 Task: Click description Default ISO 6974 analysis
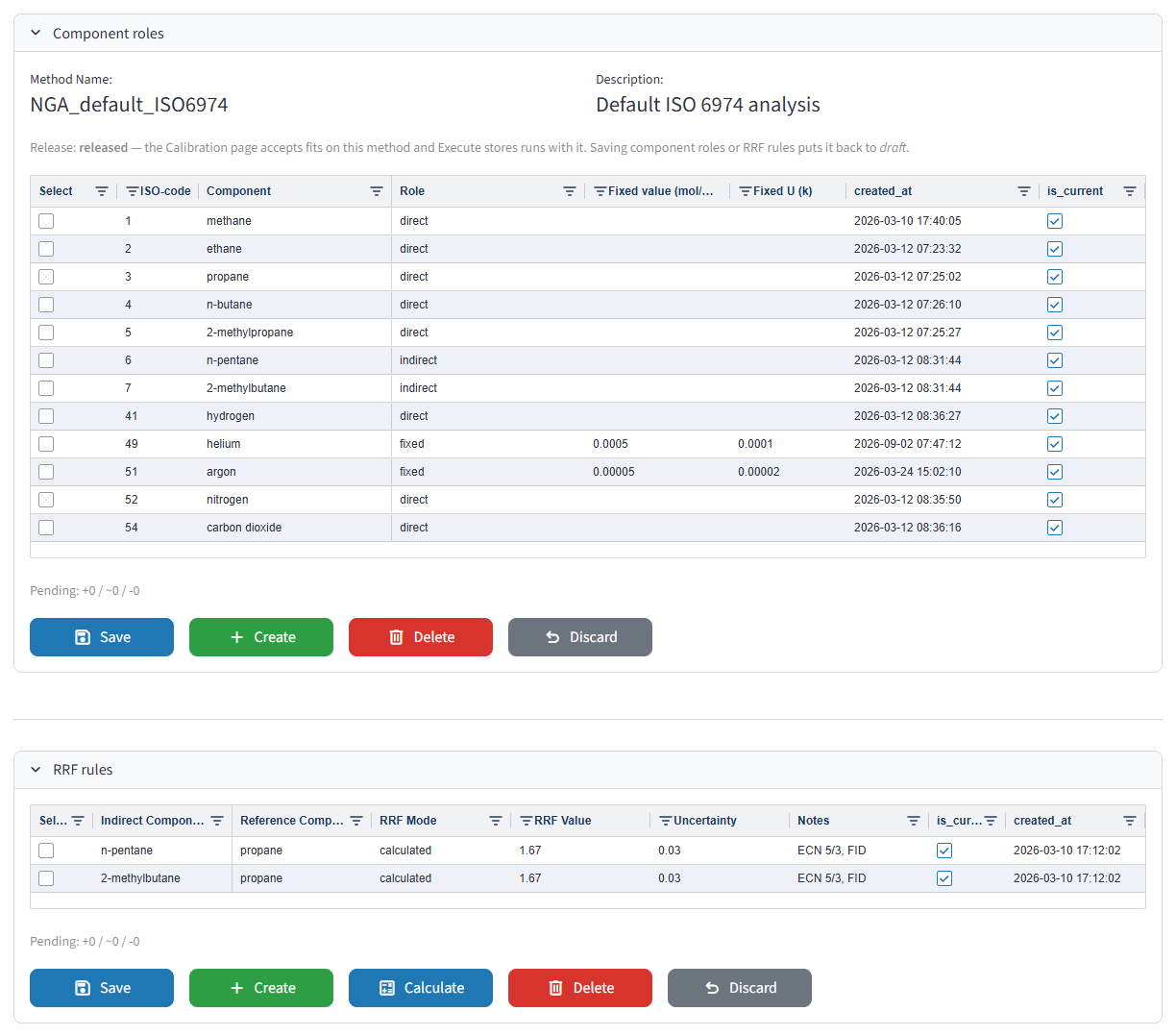708,105
